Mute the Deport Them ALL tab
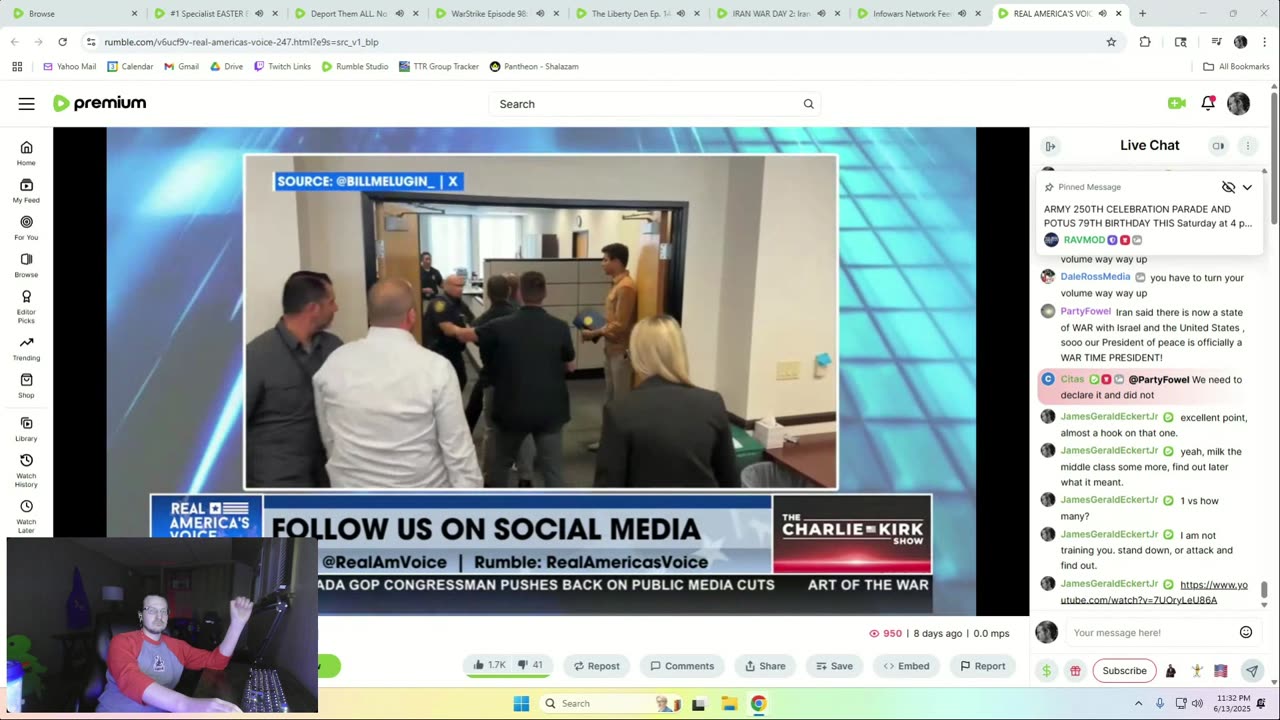1280x720 pixels. (x=399, y=14)
